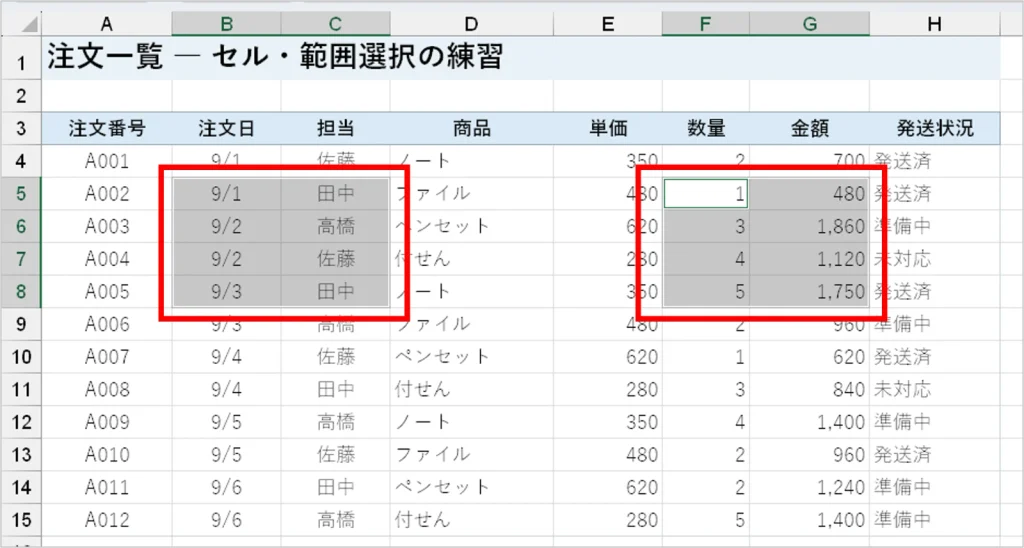The image size is (1024, 548).
Task: Click the ペンセット cell in row 10
Action: click(x=472, y=357)
